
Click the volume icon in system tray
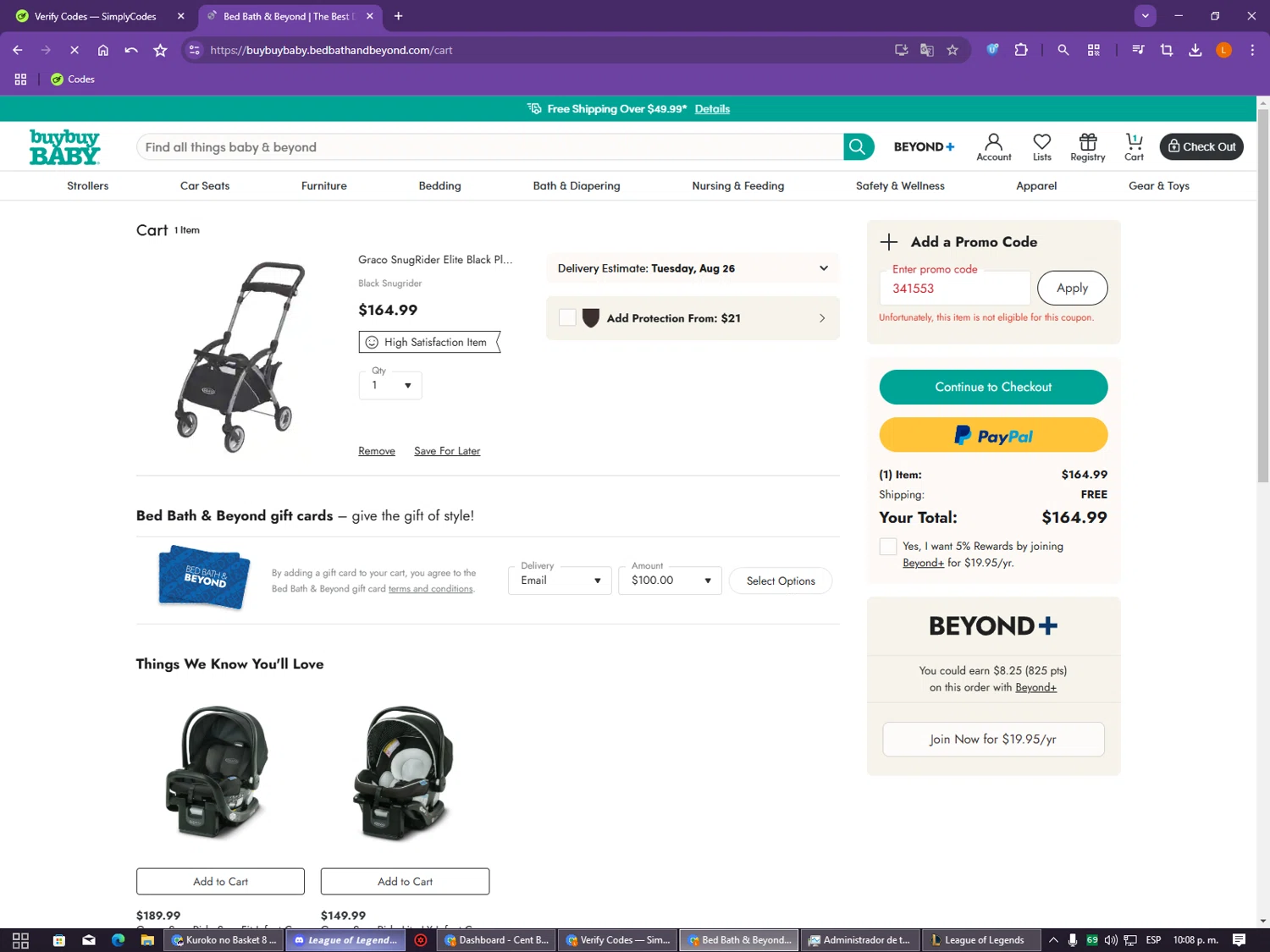pos(1111,940)
